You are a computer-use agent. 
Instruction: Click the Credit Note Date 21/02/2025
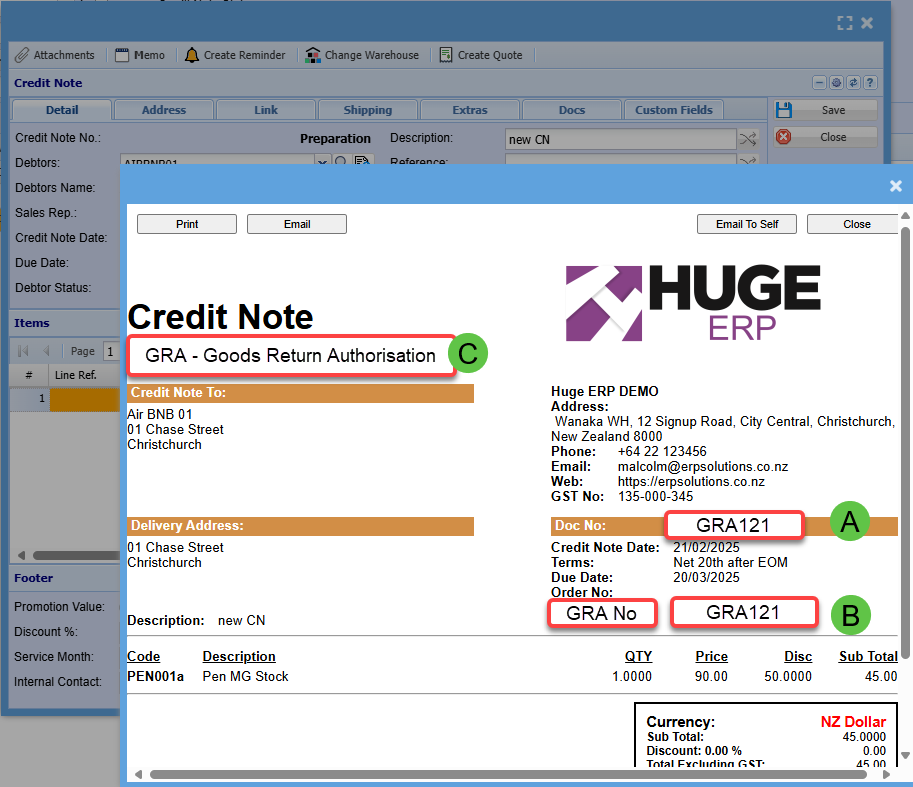(x=706, y=547)
